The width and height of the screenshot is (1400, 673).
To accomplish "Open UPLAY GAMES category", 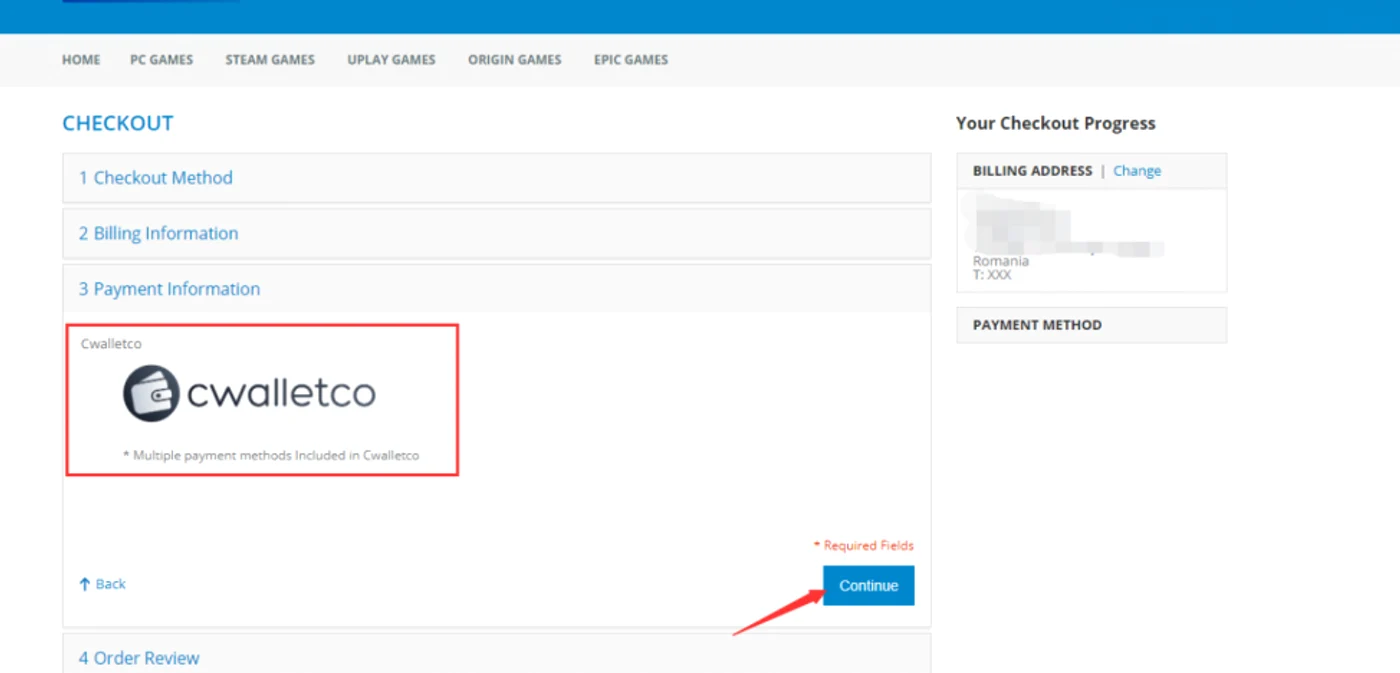I will point(391,60).
